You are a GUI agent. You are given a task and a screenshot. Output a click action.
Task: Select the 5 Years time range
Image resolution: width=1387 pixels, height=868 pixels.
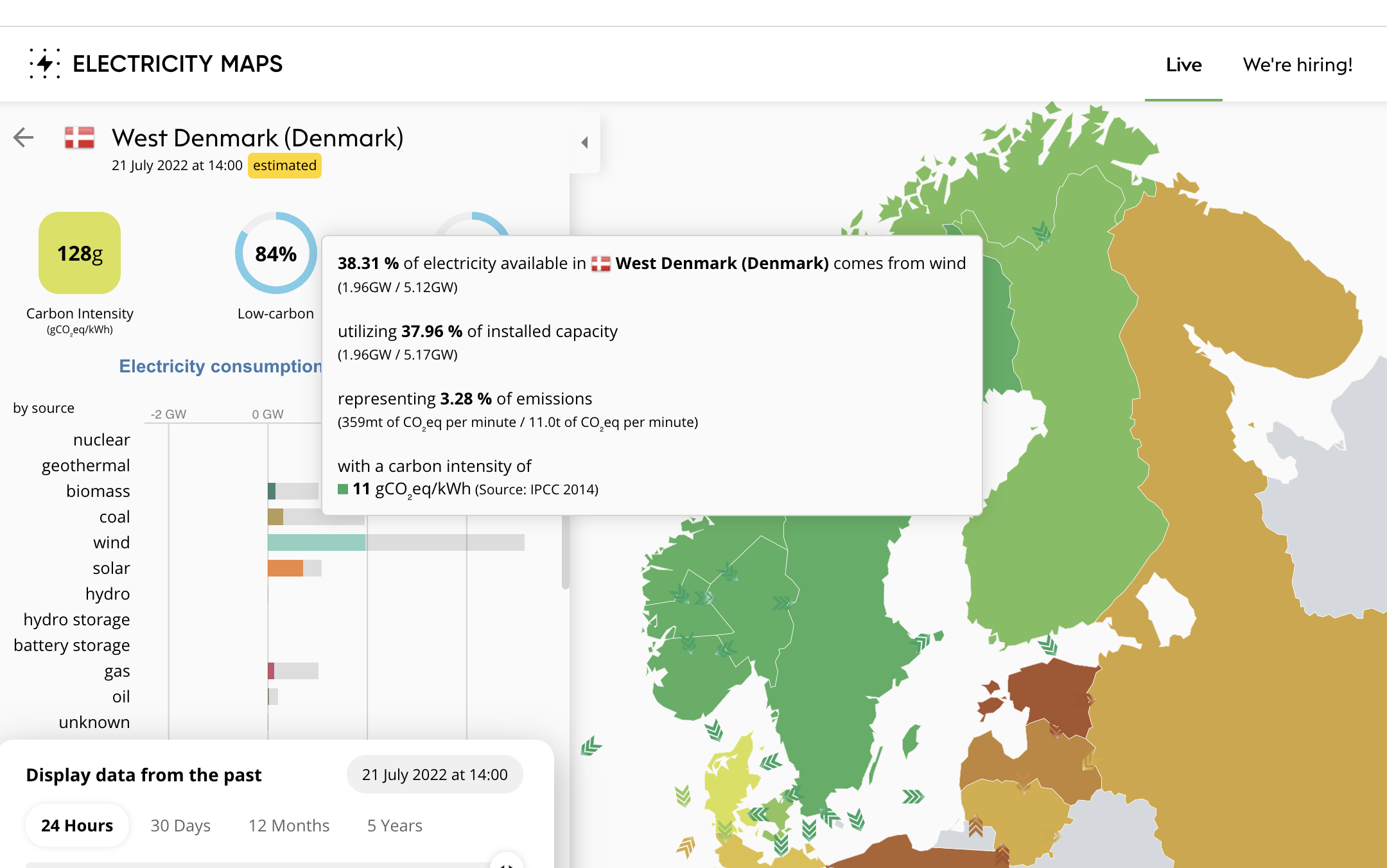(394, 826)
